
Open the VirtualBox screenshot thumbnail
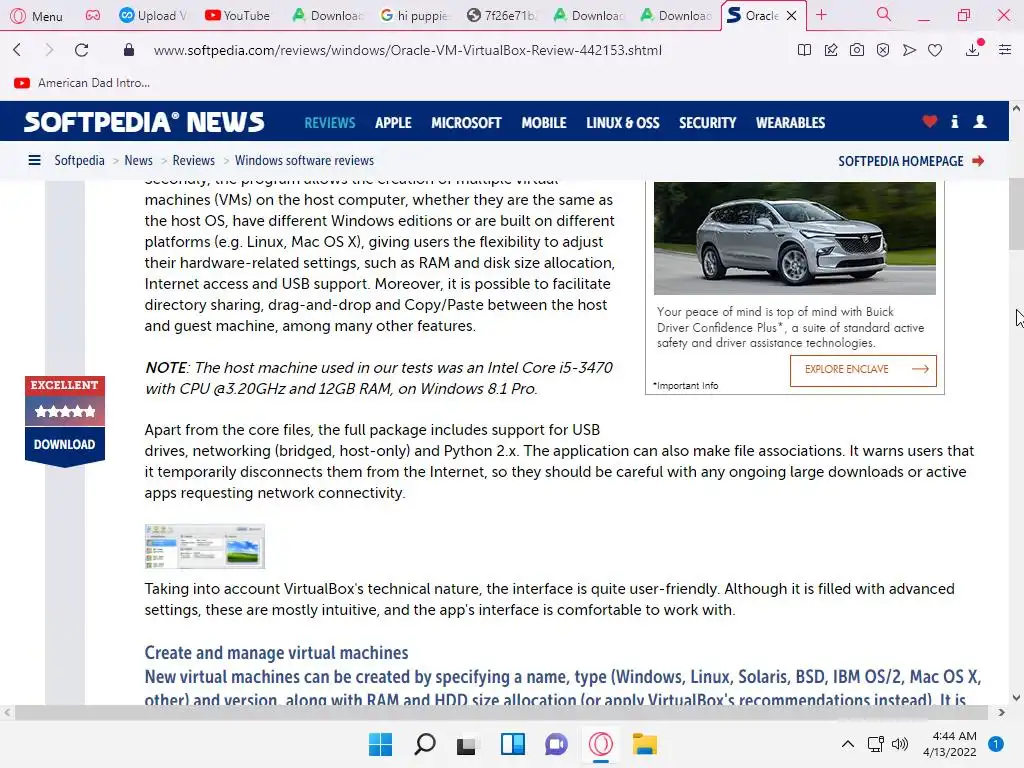[x=204, y=546]
